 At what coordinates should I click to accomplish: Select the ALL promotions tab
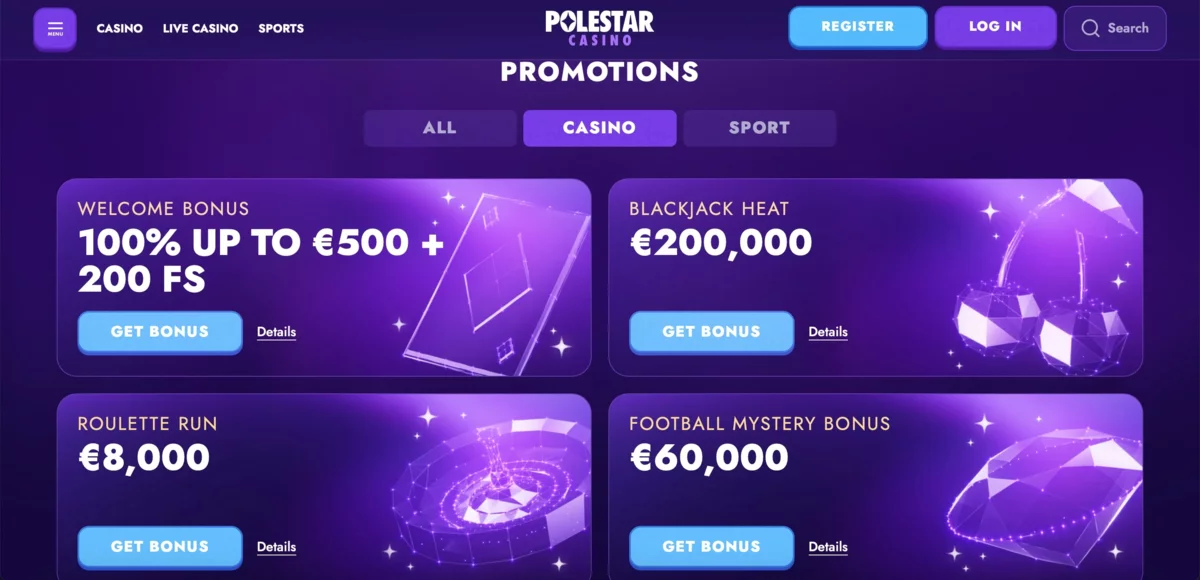pyautogui.click(x=440, y=128)
